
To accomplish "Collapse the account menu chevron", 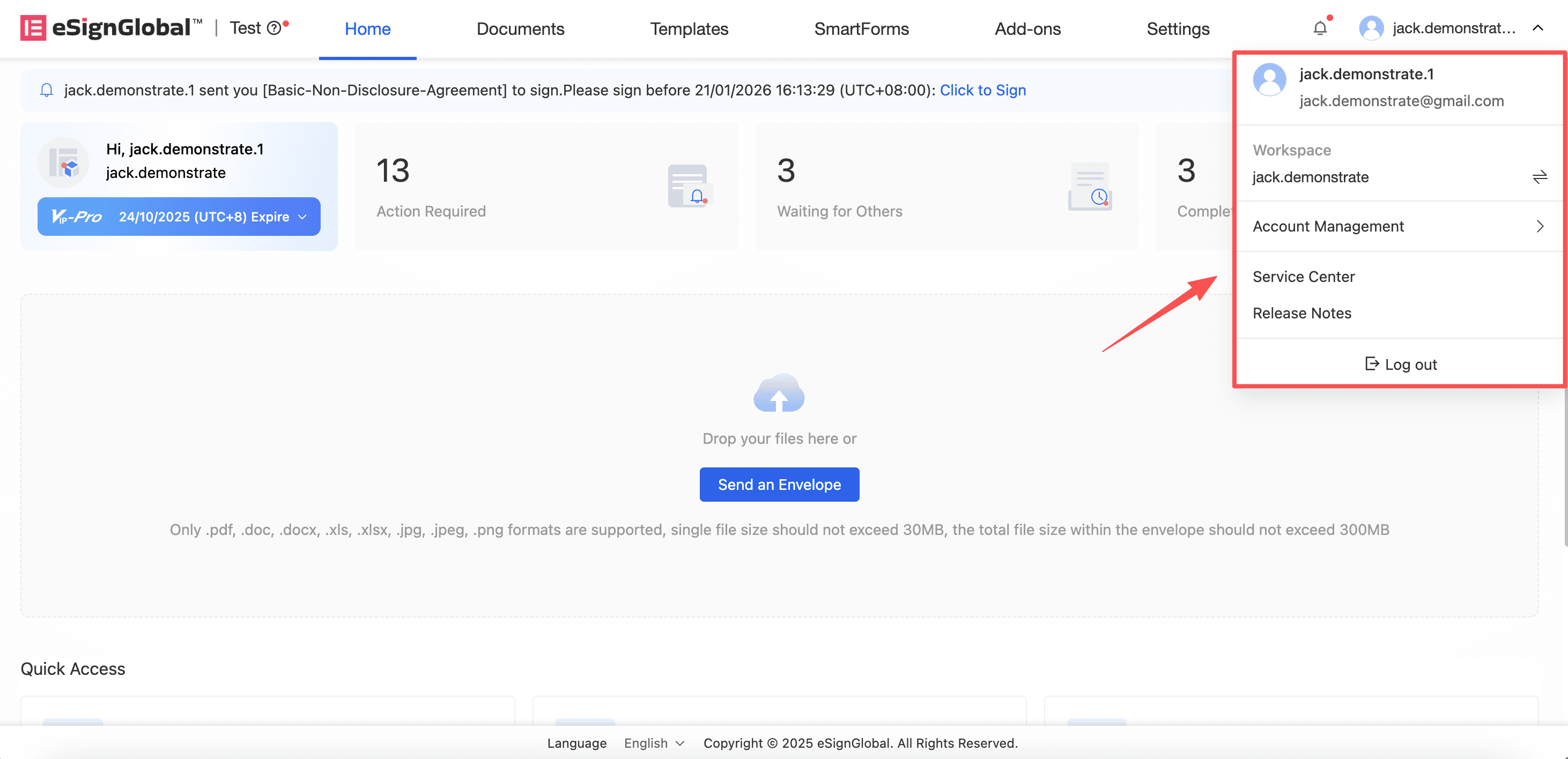I will 1537,28.
